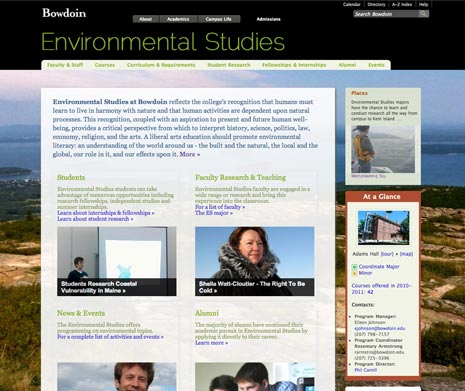The height and width of the screenshot is (391, 465).
Task: Click the Faculty Research & Teaching heading
Action: click(240, 177)
